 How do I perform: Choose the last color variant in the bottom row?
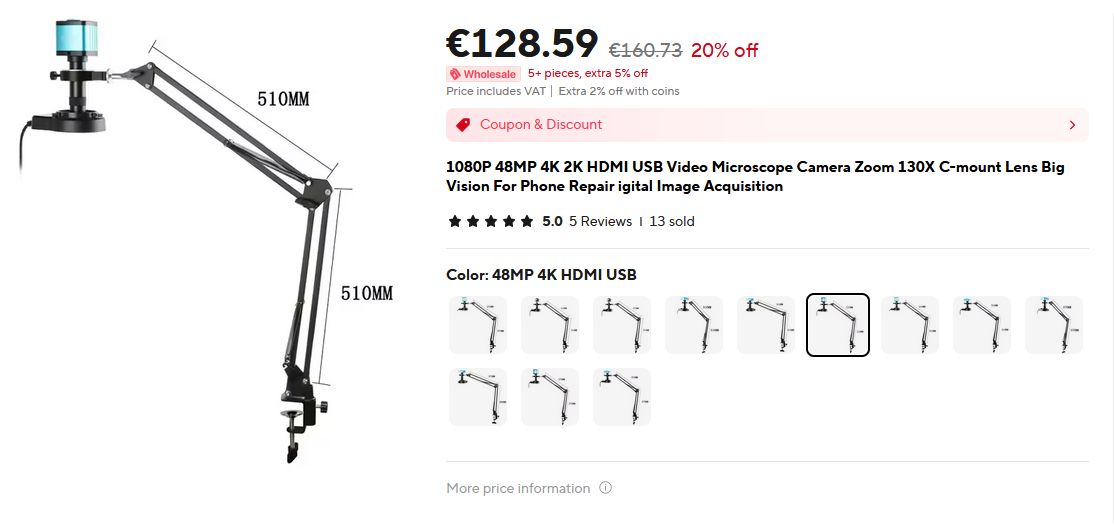tap(622, 397)
